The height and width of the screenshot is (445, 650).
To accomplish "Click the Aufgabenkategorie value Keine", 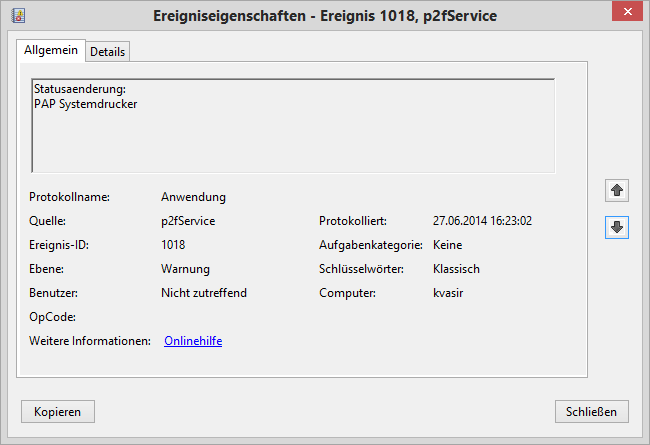I will point(447,245).
